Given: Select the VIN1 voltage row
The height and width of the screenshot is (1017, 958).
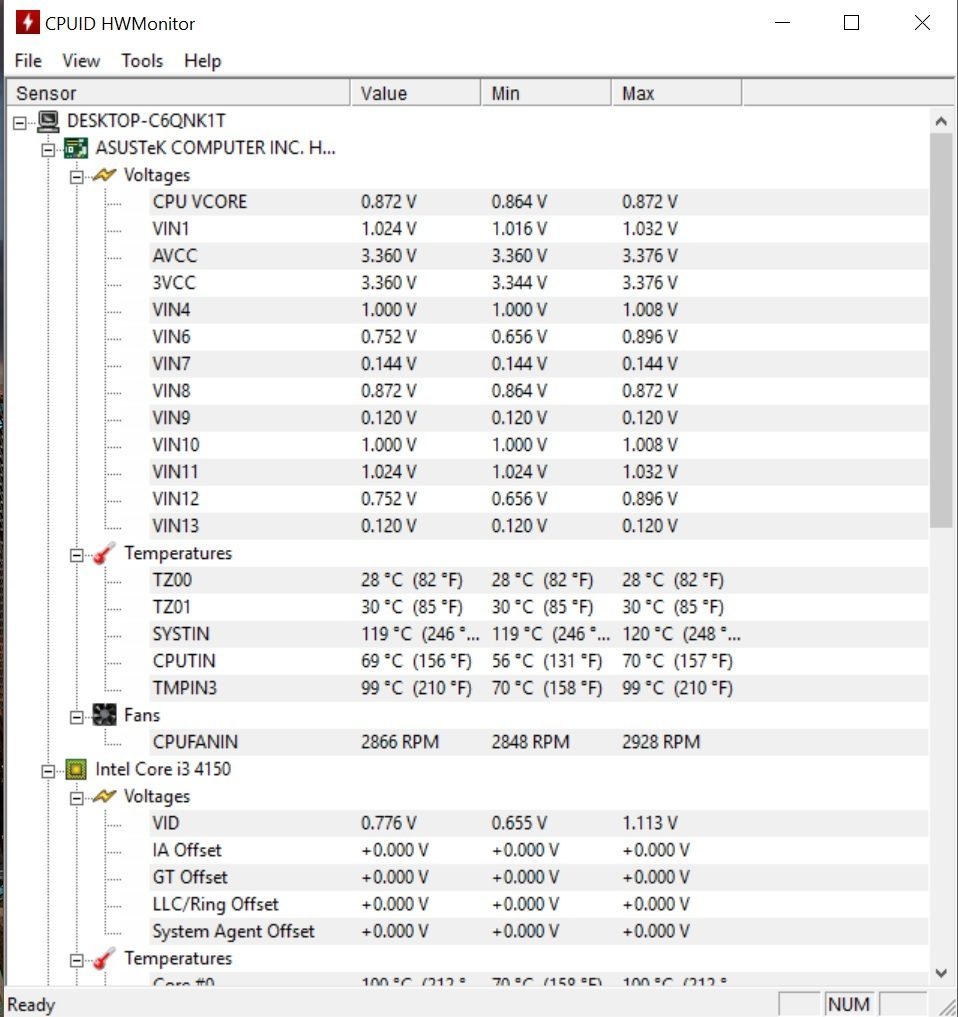Looking at the screenshot, I should 538,229.
